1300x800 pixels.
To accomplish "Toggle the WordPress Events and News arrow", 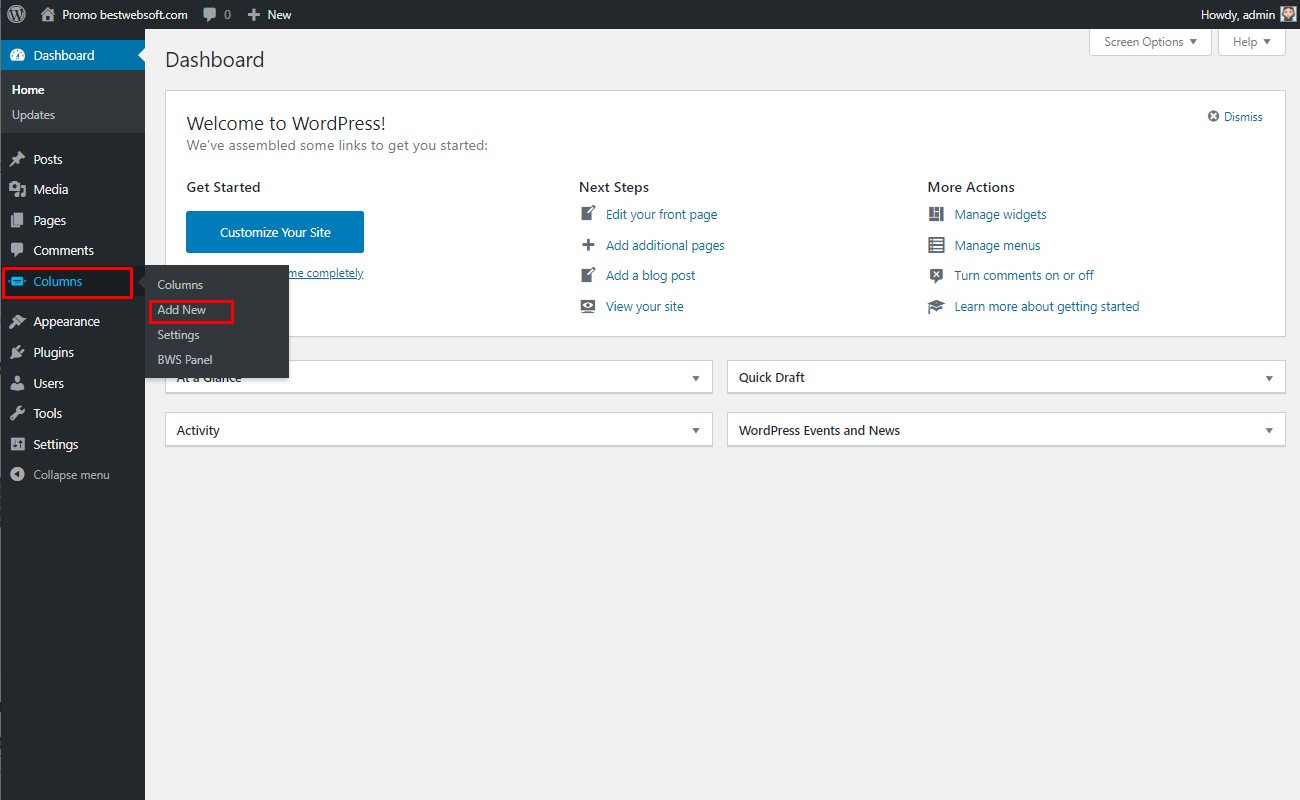I will point(1269,431).
